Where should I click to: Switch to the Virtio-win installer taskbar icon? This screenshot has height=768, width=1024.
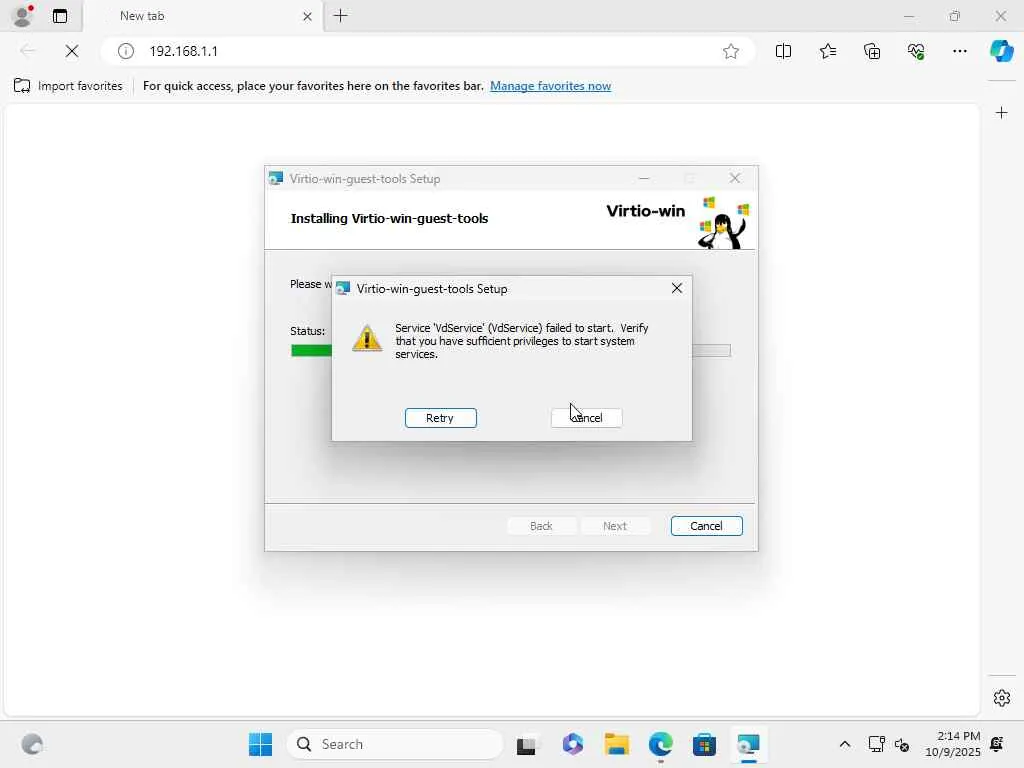748,744
